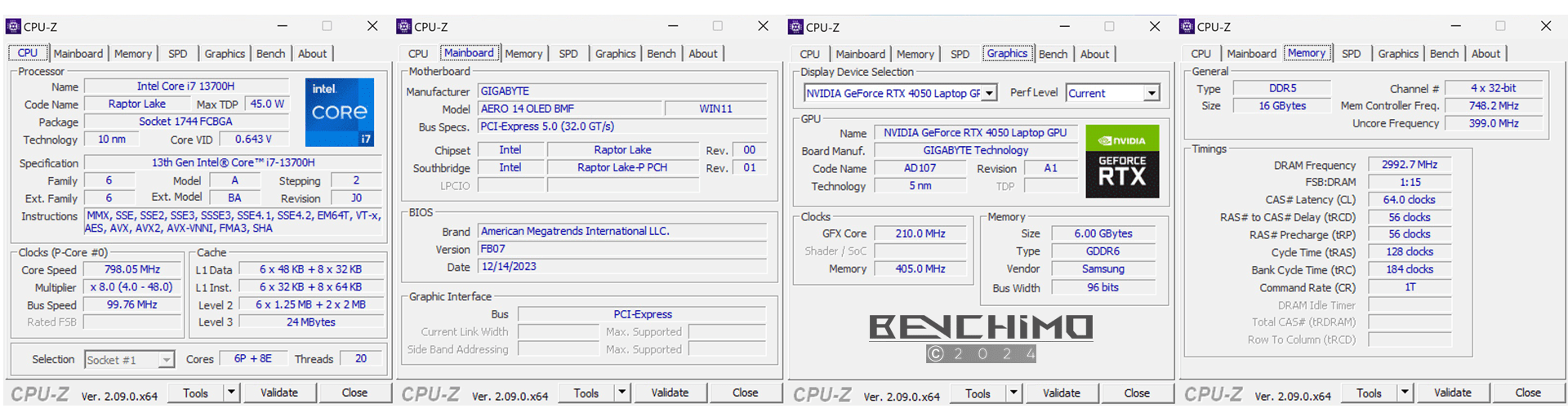
Task: Click the CPU-Z app icon in third window title bar
Action: [x=795, y=27]
